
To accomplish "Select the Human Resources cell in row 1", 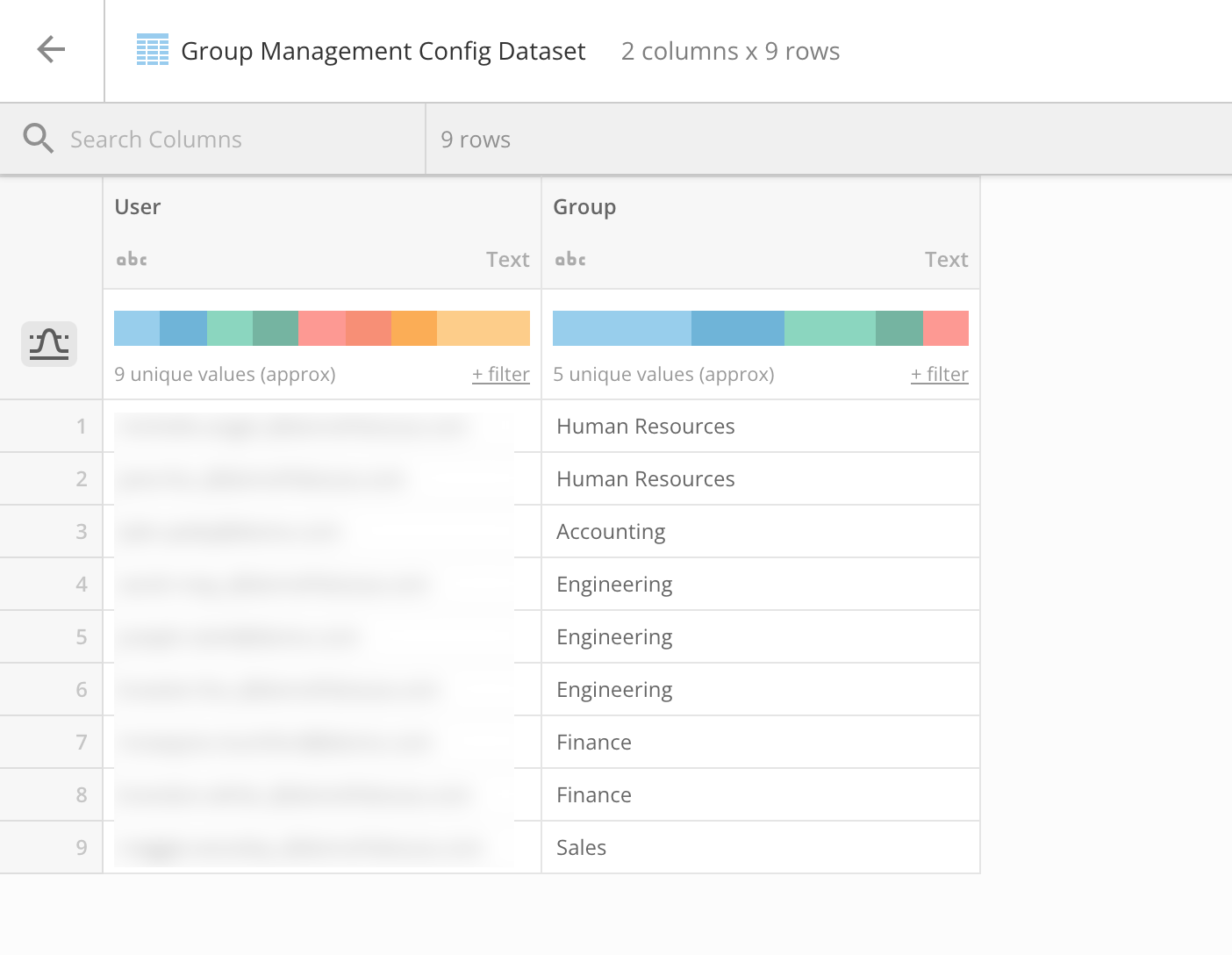I will 645,426.
